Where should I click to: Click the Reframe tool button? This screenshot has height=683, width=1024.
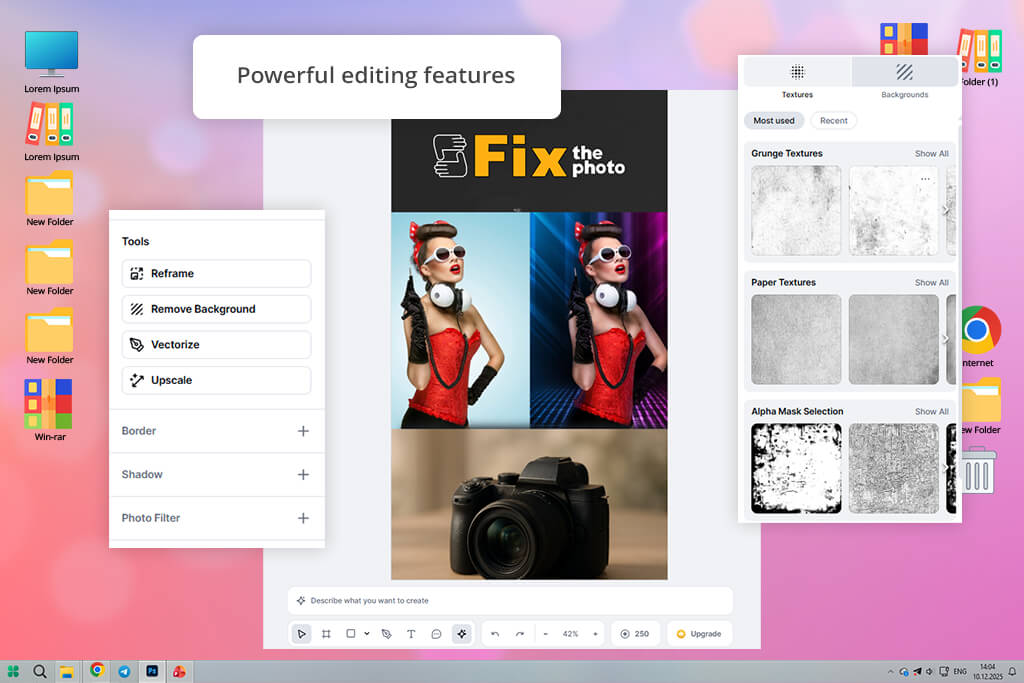pos(216,274)
